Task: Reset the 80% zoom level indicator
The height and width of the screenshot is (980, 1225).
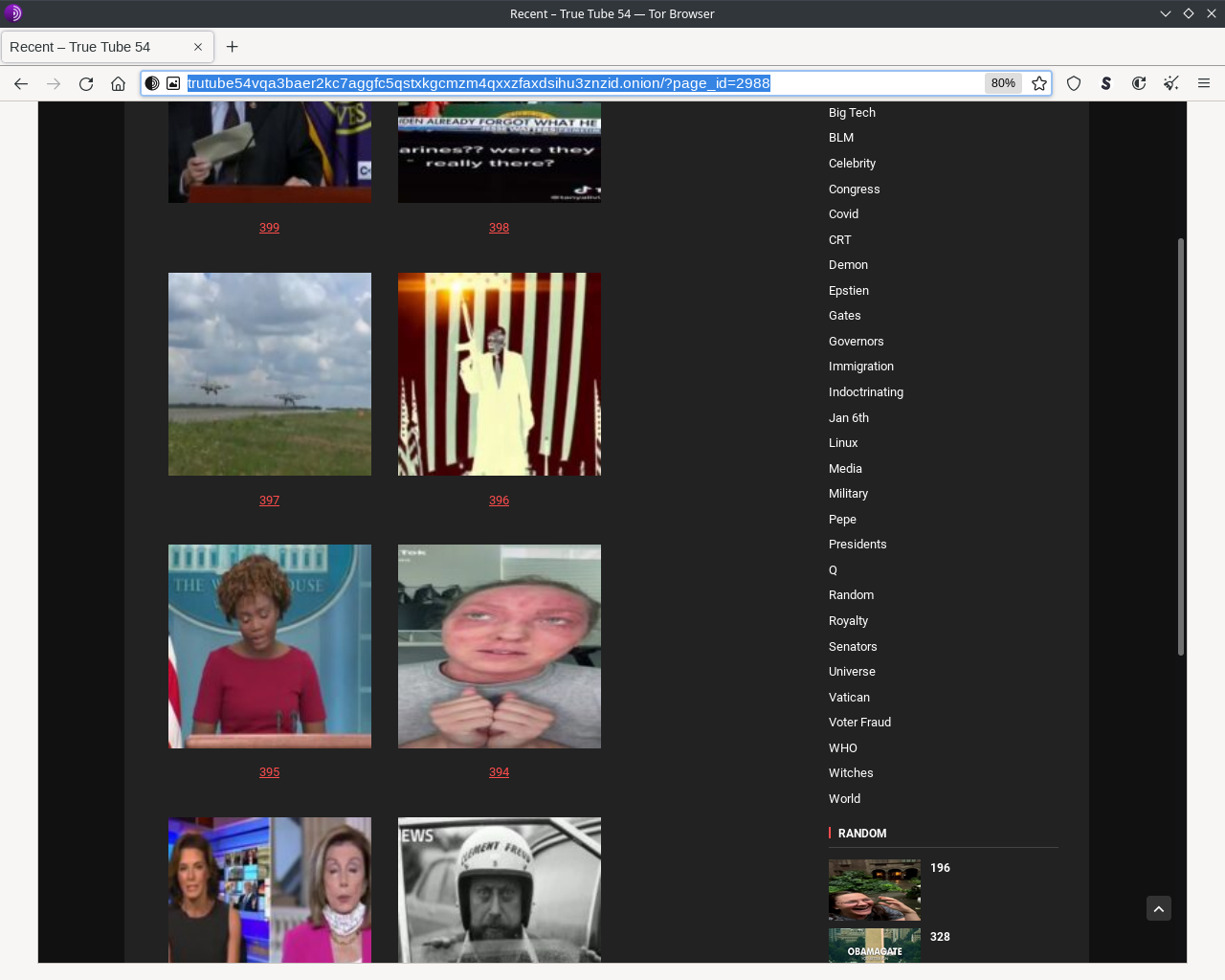Action: [1003, 83]
